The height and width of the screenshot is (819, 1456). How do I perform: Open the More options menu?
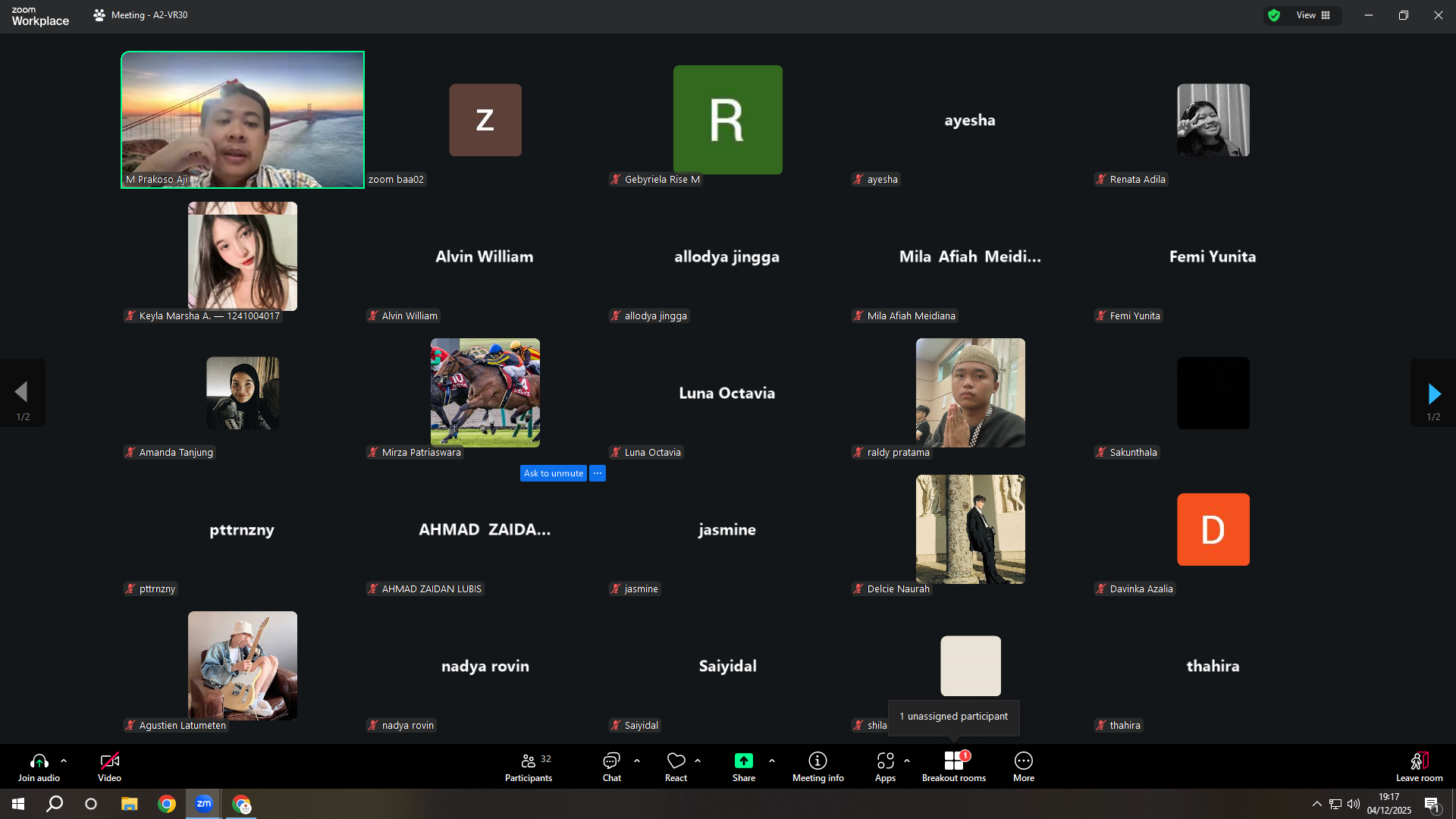(x=1023, y=767)
